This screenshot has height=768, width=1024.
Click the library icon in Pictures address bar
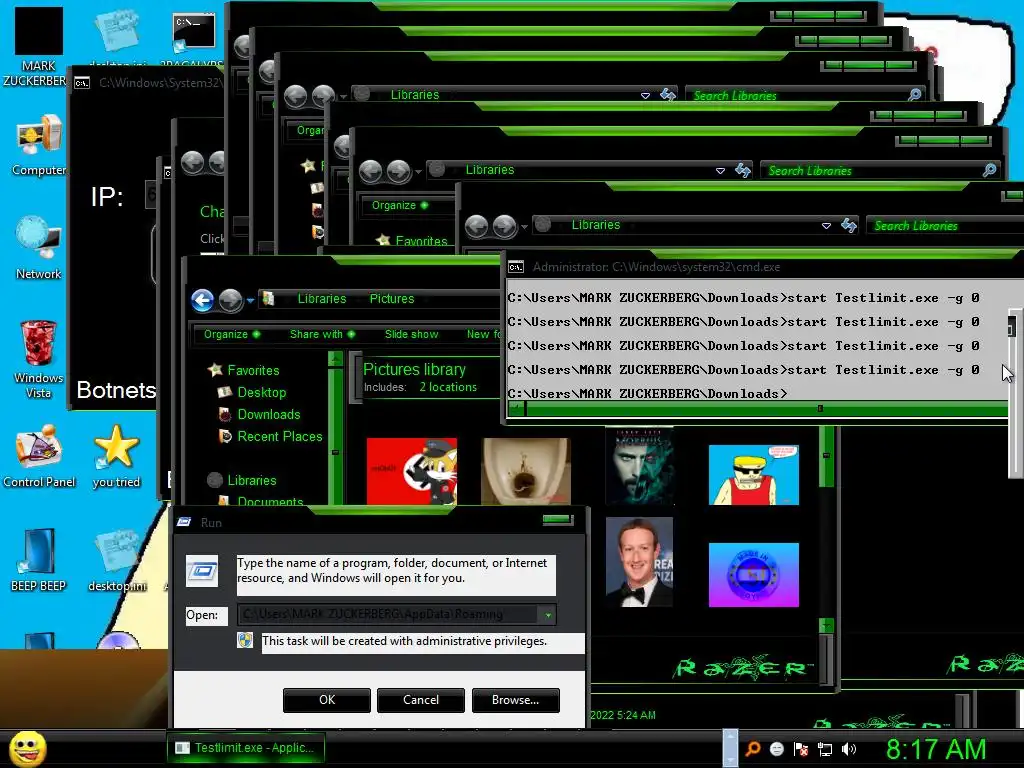pyautogui.click(x=268, y=299)
